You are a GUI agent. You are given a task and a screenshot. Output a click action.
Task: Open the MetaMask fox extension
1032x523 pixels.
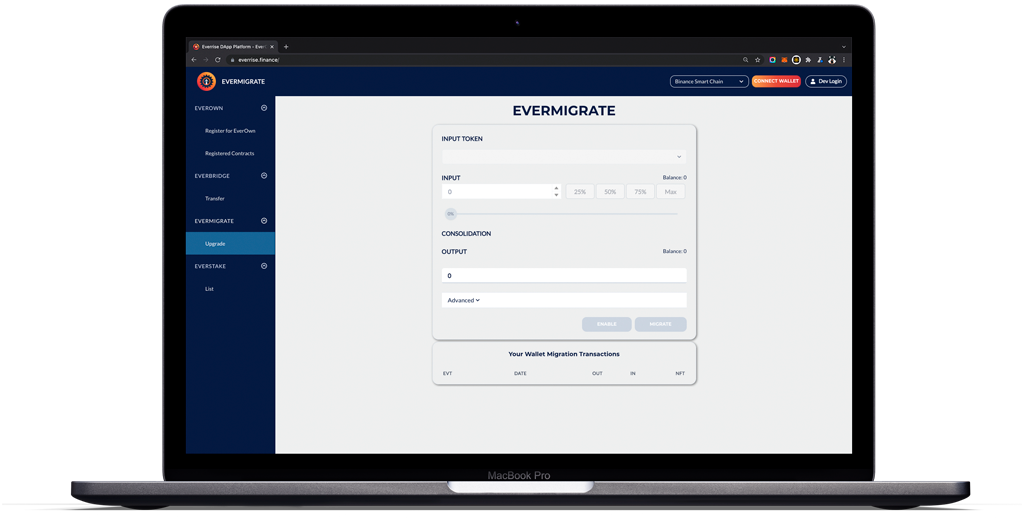(784, 60)
